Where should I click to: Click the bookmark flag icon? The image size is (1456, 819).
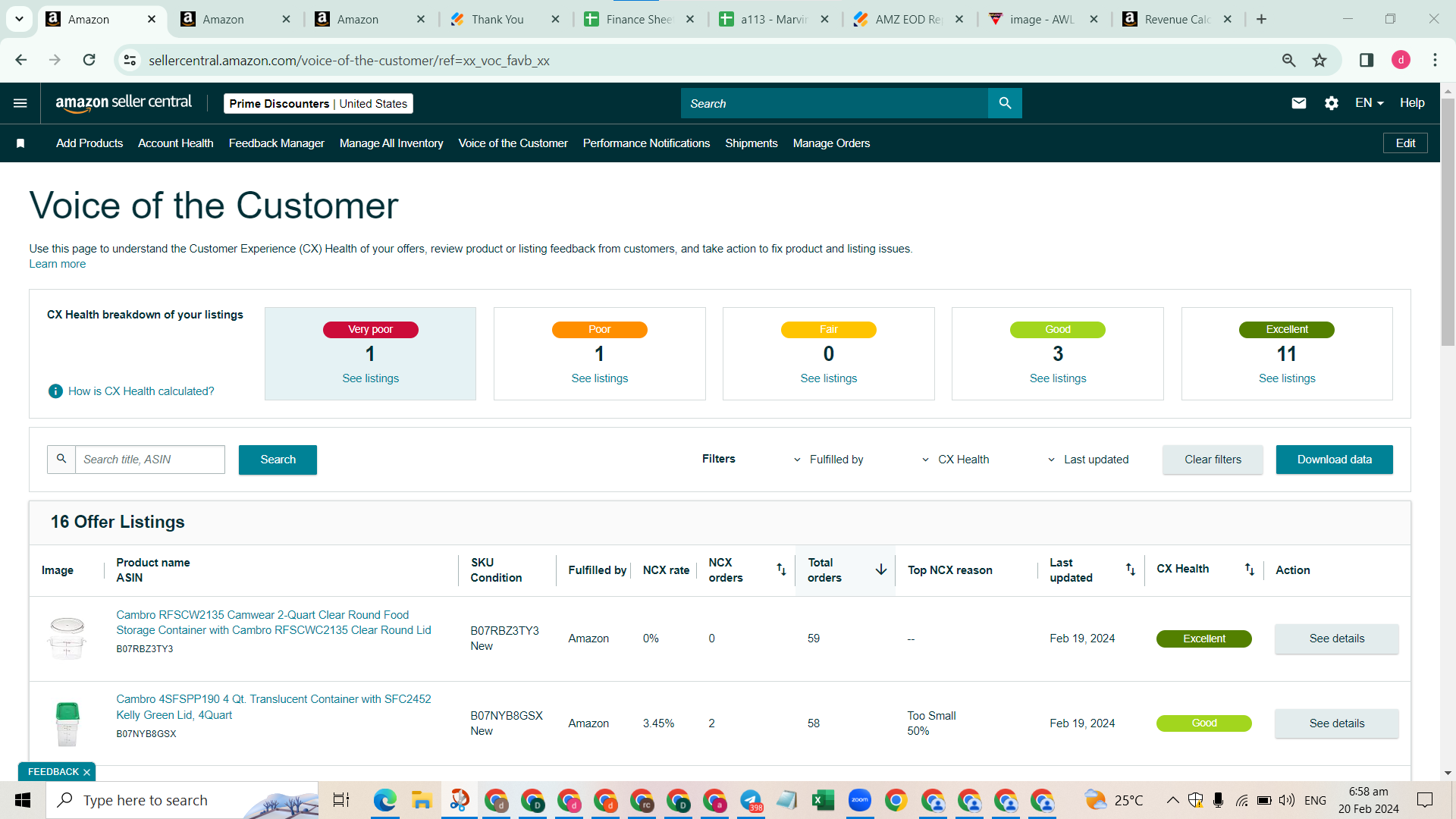coord(20,143)
